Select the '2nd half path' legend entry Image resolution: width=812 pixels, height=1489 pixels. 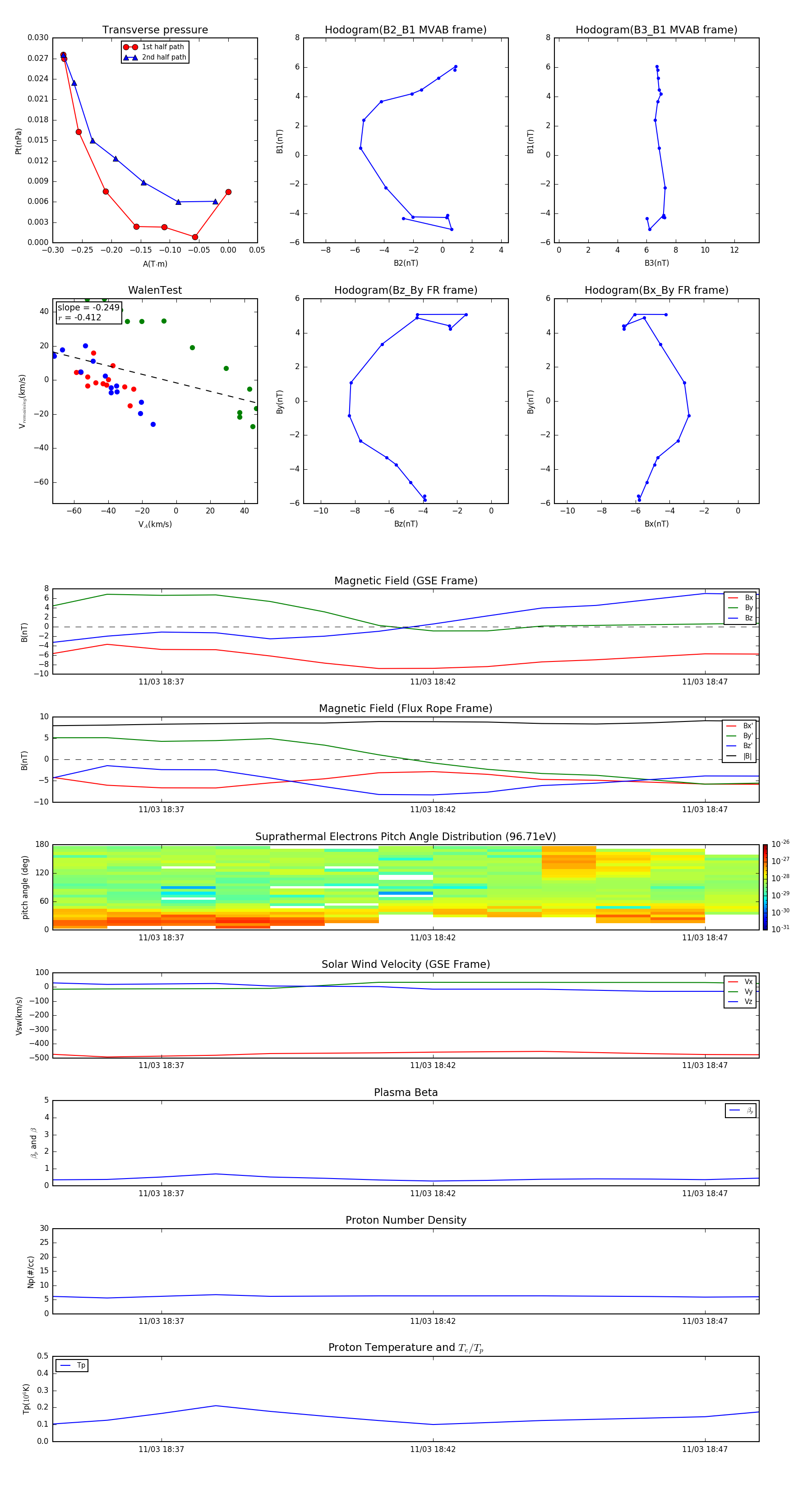pos(154,57)
